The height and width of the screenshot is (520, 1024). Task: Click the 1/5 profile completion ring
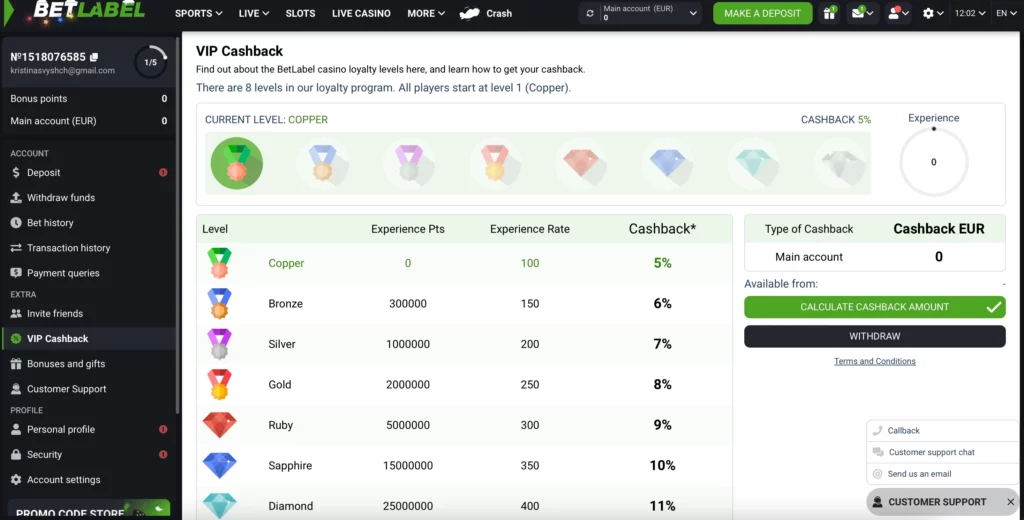click(x=151, y=63)
